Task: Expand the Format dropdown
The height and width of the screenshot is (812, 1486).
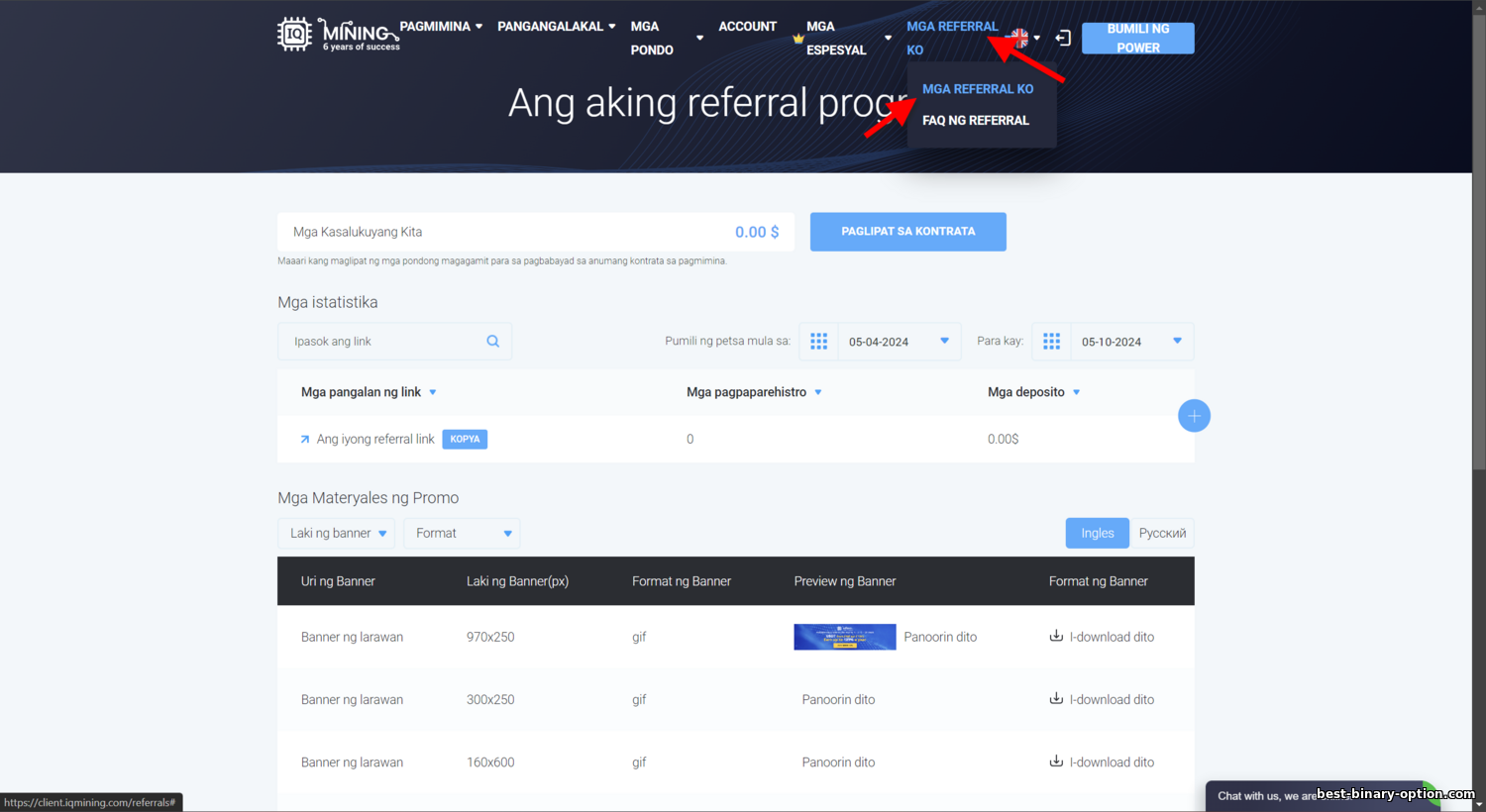Action: click(463, 533)
